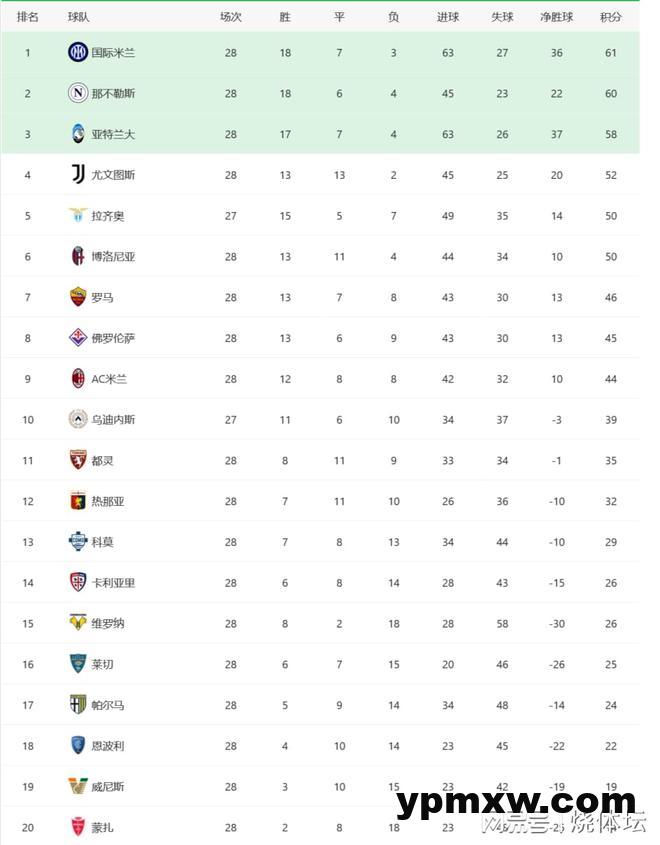This screenshot has width=660, height=845.
Task: Click the Juventus (尤文图斯) logo
Action: 78,175
